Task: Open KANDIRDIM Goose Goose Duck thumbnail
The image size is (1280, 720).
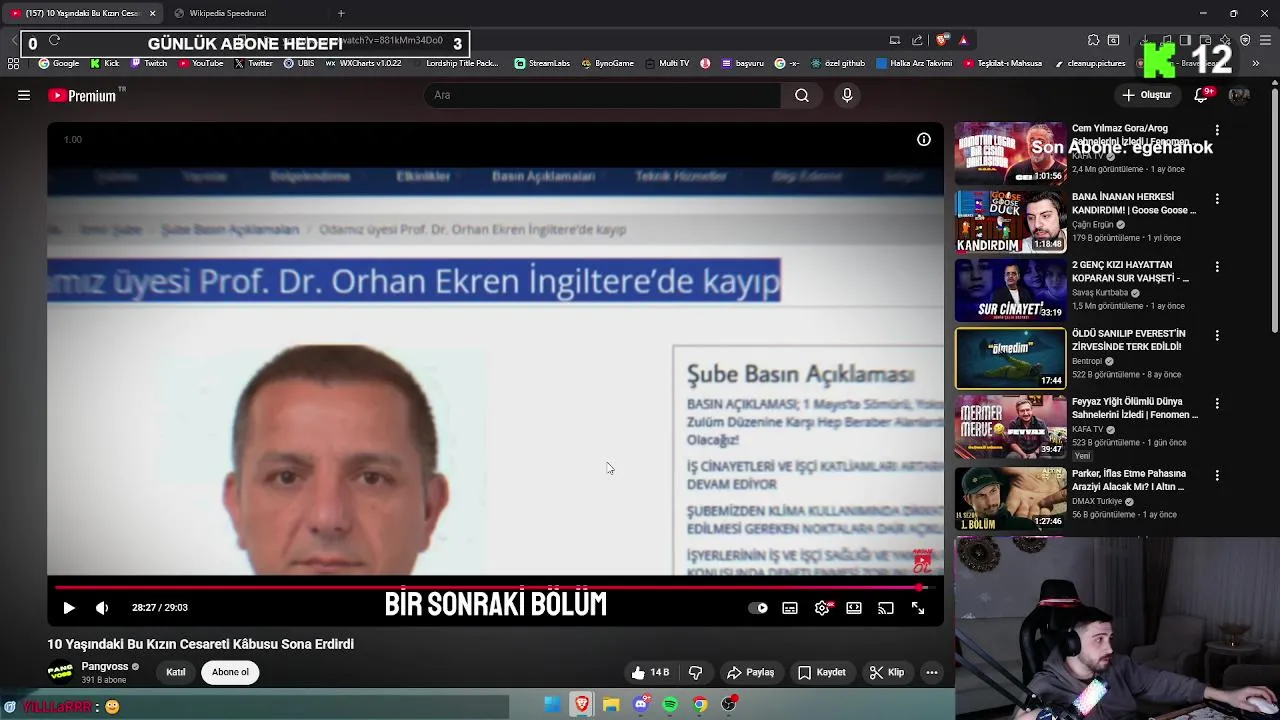Action: 1010,221
